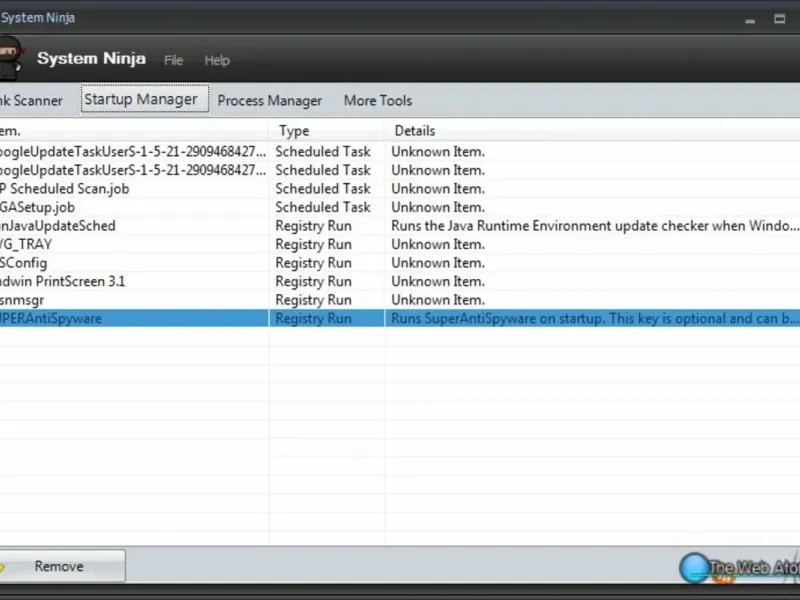Switch to the Junk Scanner tab
Viewport: 800px width, 600px height.
click(31, 101)
